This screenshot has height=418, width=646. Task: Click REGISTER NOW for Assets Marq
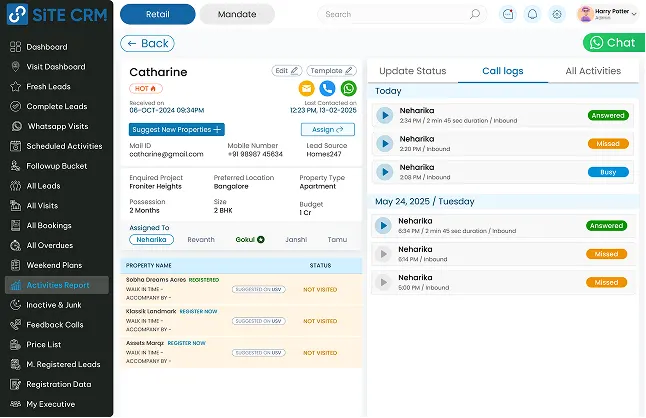186,343
